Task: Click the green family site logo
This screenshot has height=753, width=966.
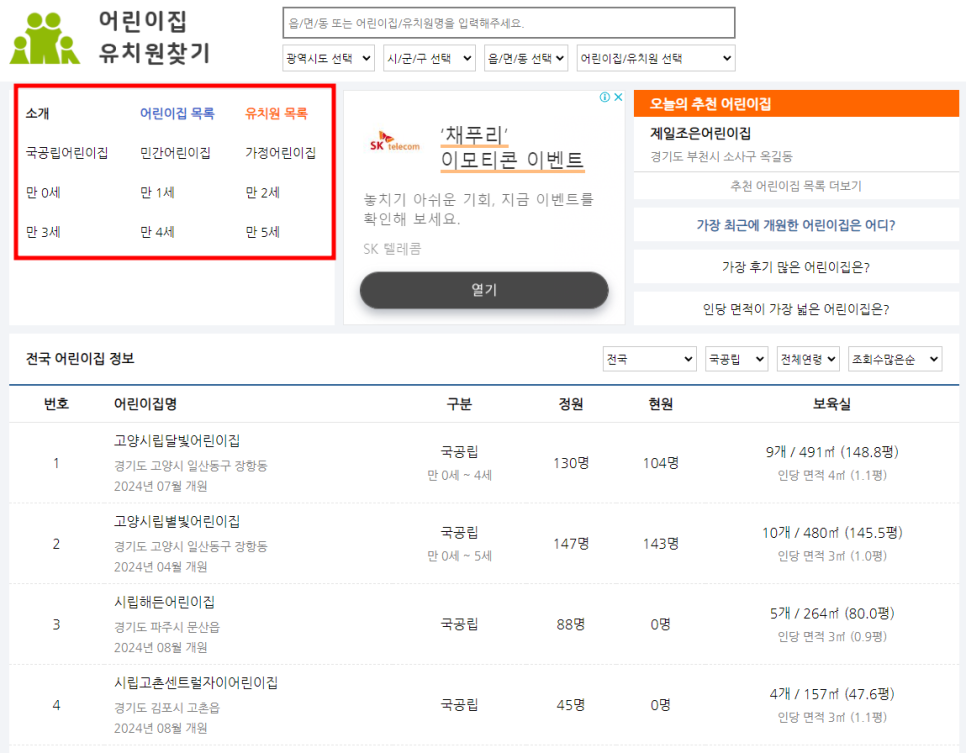Action: (45, 38)
